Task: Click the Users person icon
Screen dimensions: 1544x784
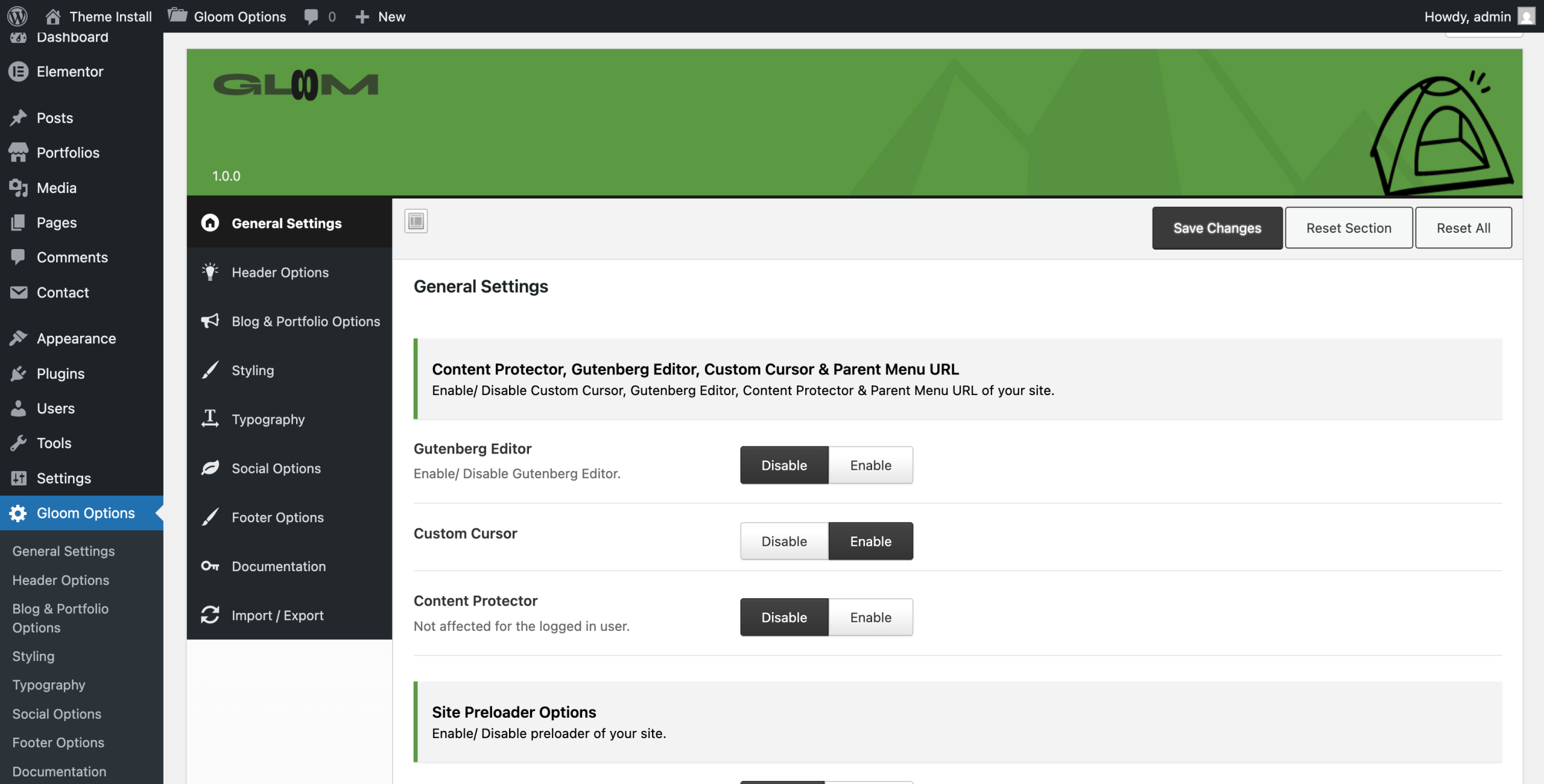Action: click(x=19, y=408)
